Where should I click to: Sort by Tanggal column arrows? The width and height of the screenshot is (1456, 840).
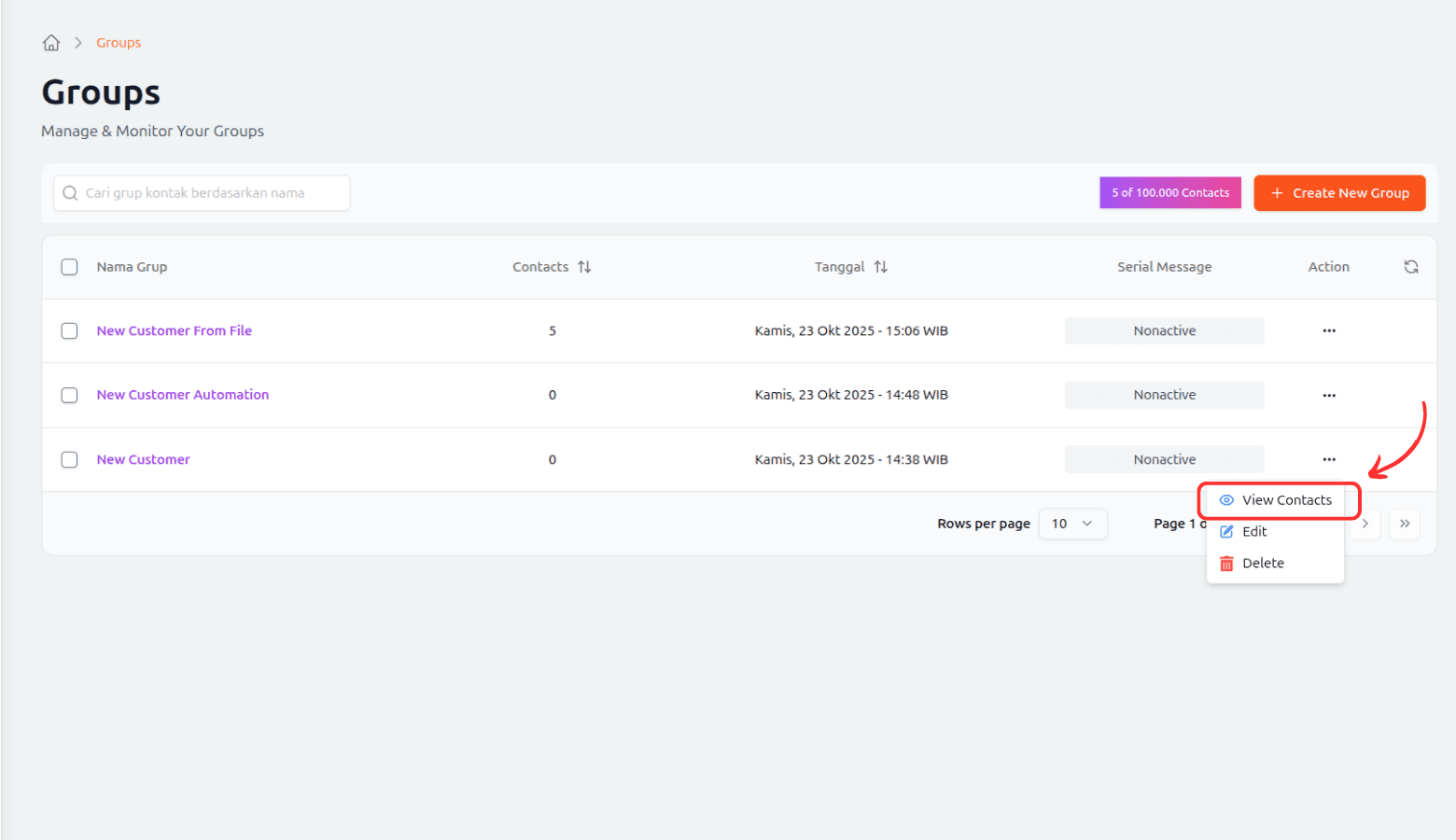click(880, 267)
